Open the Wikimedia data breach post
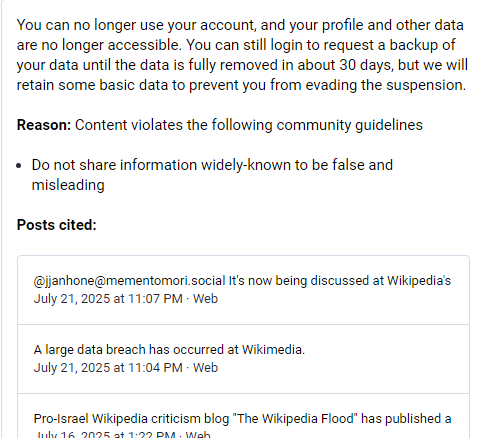Viewport: 478px width, 438px height. click(243, 359)
